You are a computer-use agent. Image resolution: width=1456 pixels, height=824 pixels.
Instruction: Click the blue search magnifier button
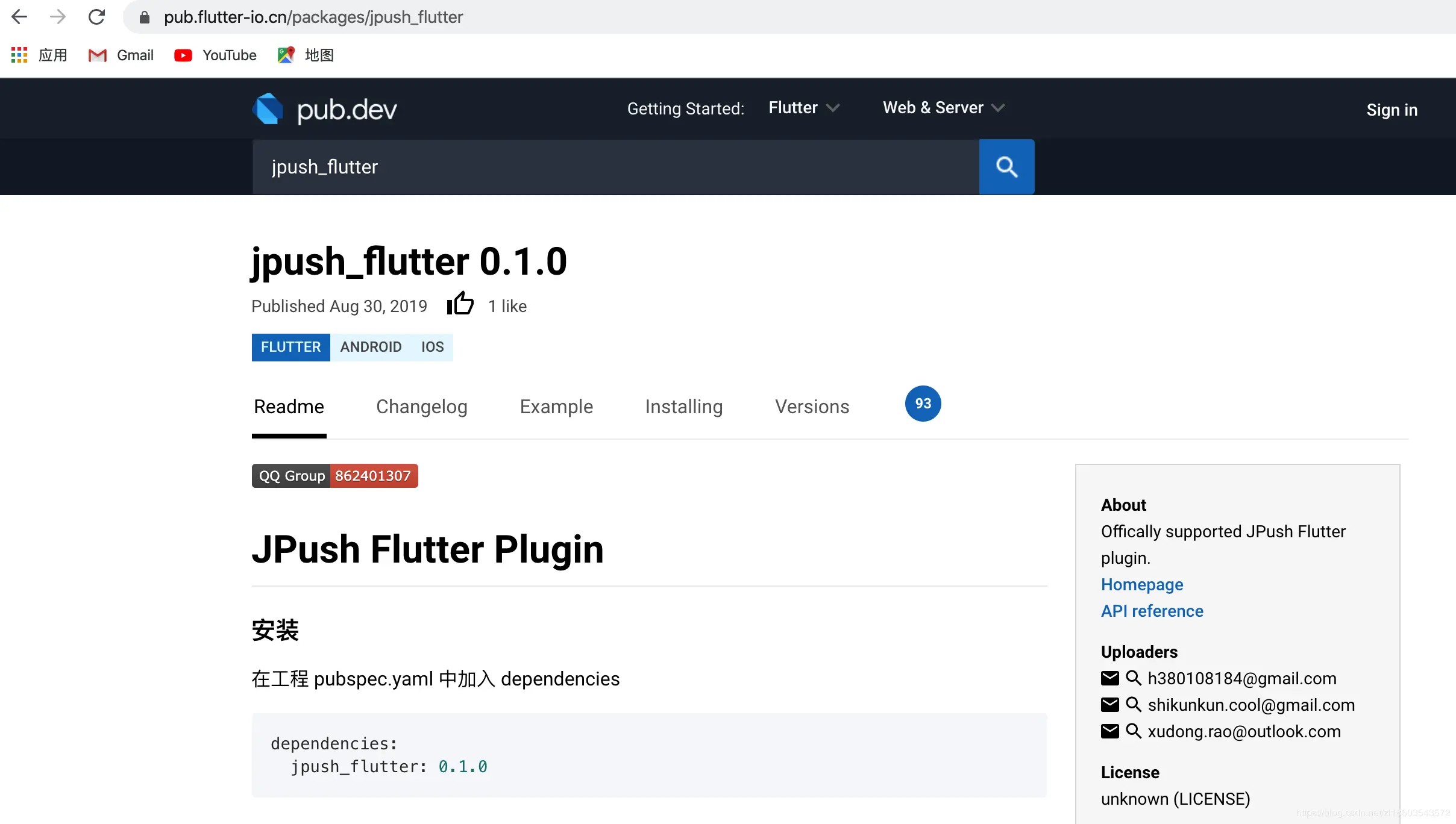click(x=1006, y=167)
